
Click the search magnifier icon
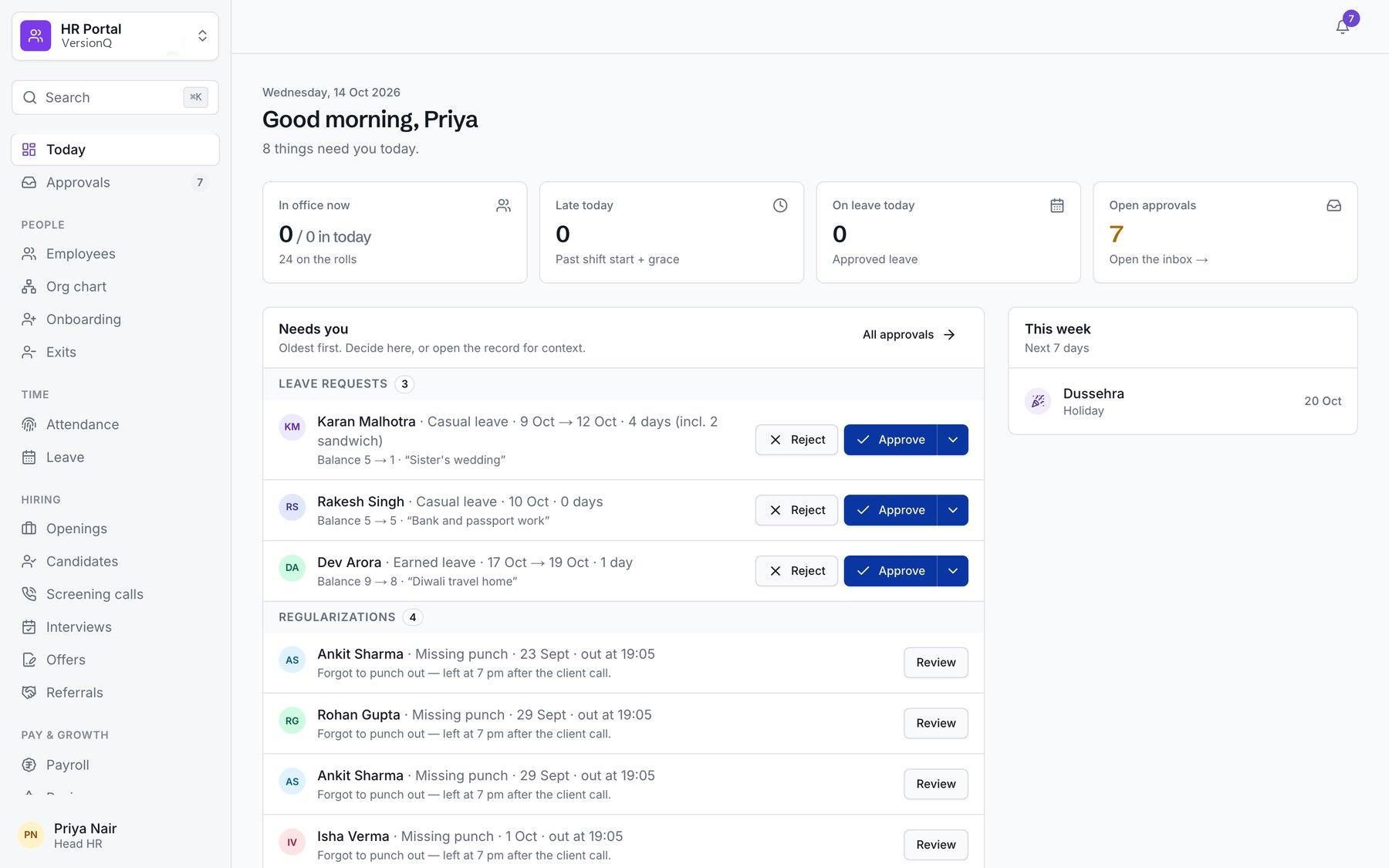(x=30, y=97)
